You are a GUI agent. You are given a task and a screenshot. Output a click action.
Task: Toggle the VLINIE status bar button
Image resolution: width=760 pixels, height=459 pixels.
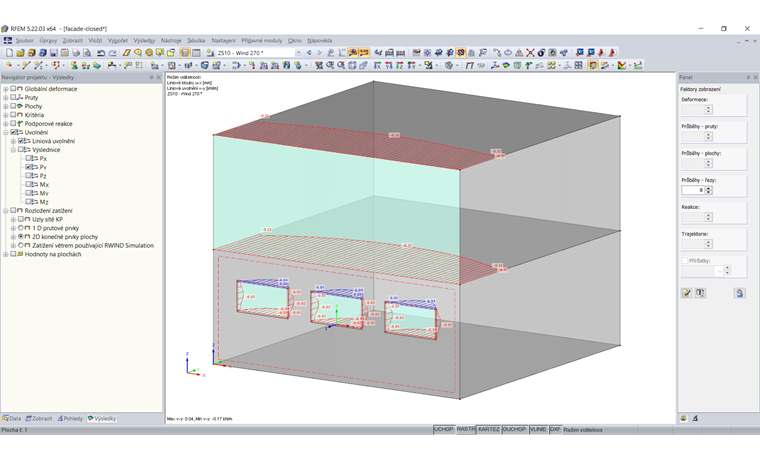(538, 429)
